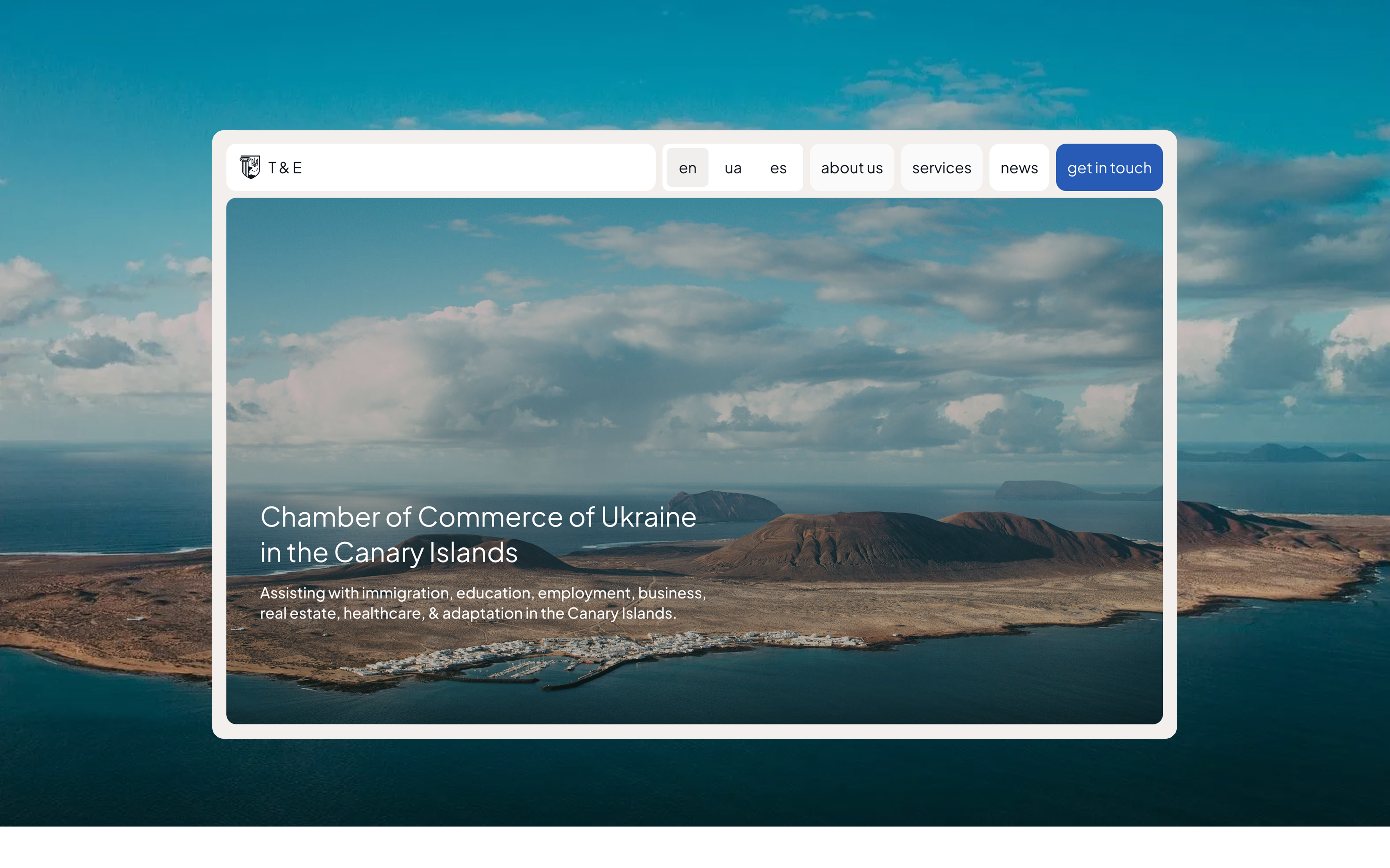Click the T & E shield logo icon

250,167
